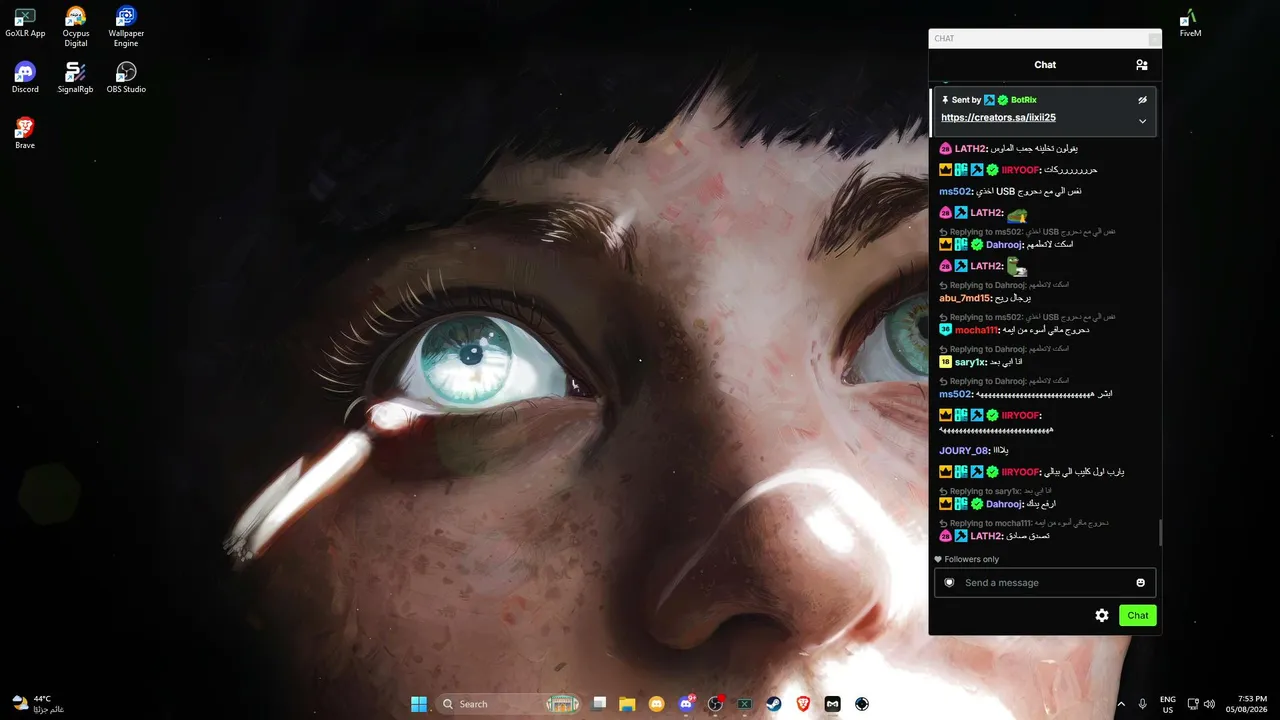
Task: Open Discord with 9+ badge on taskbar
Action: (x=686, y=704)
